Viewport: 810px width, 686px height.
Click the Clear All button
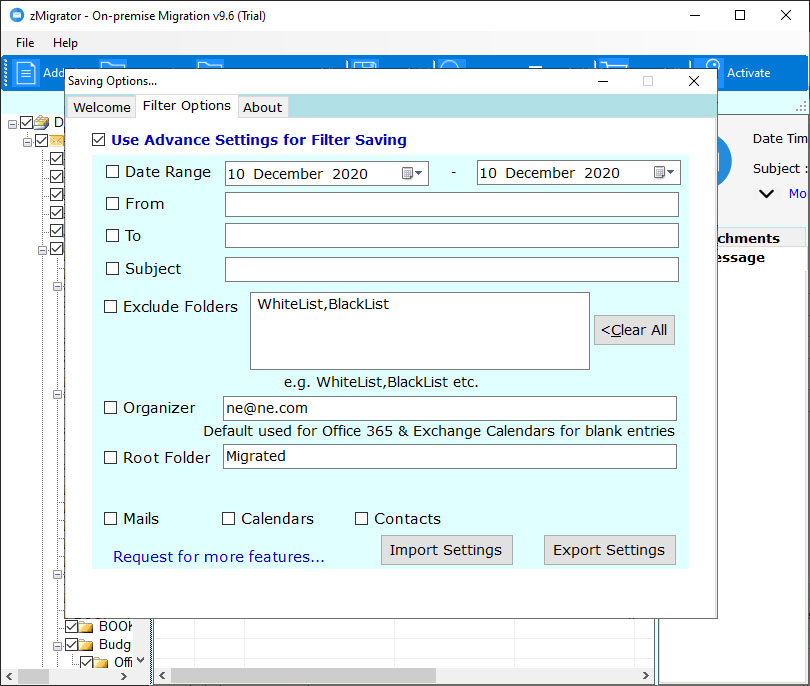634,330
